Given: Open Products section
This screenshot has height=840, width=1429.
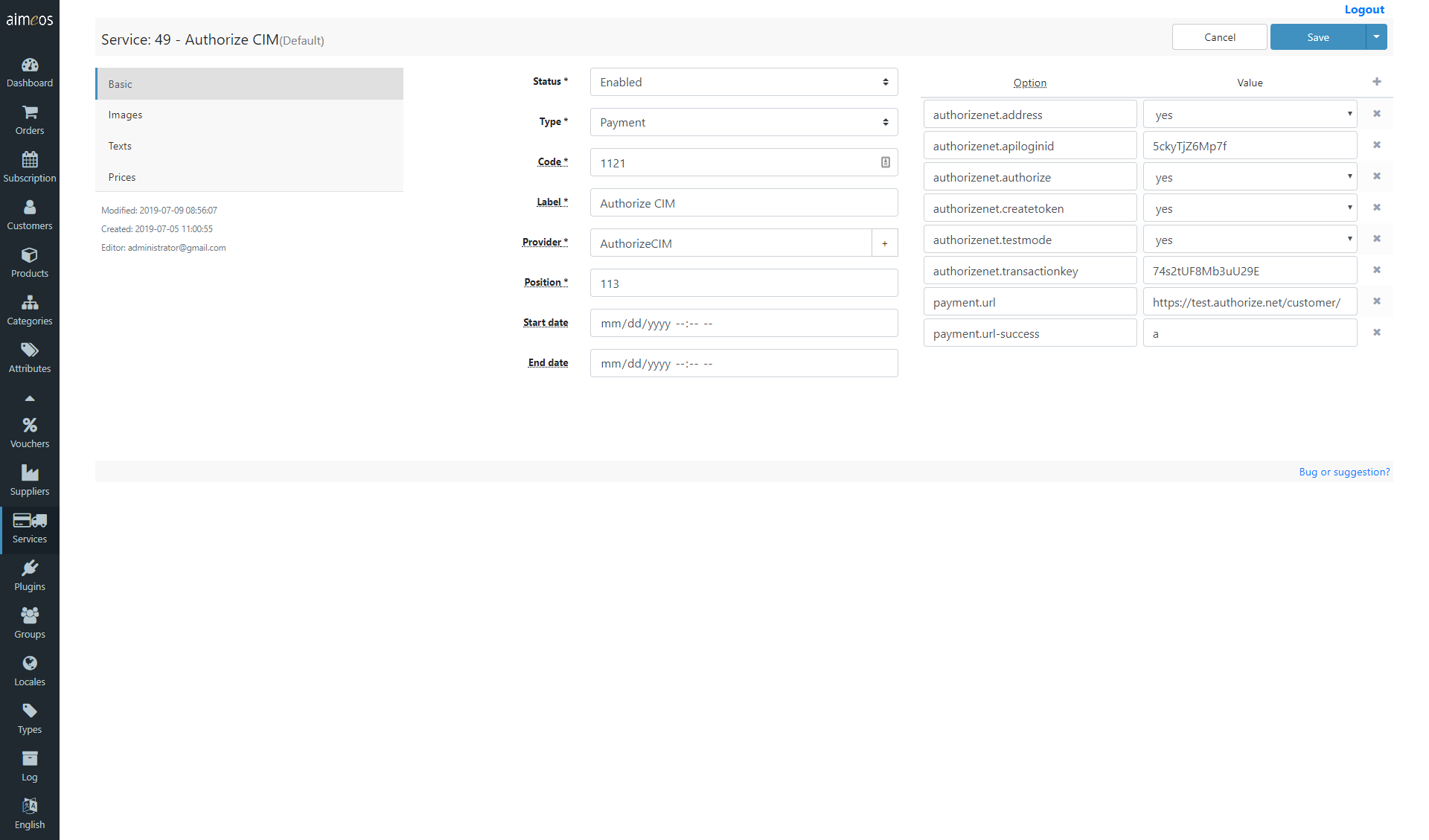Looking at the screenshot, I should tap(30, 263).
